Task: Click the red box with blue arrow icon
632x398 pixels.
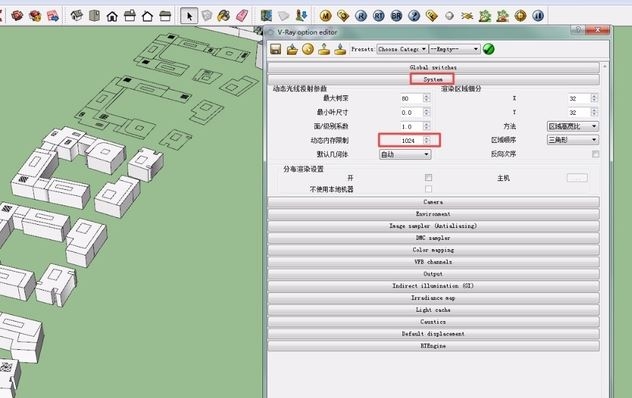Action: tap(52, 16)
